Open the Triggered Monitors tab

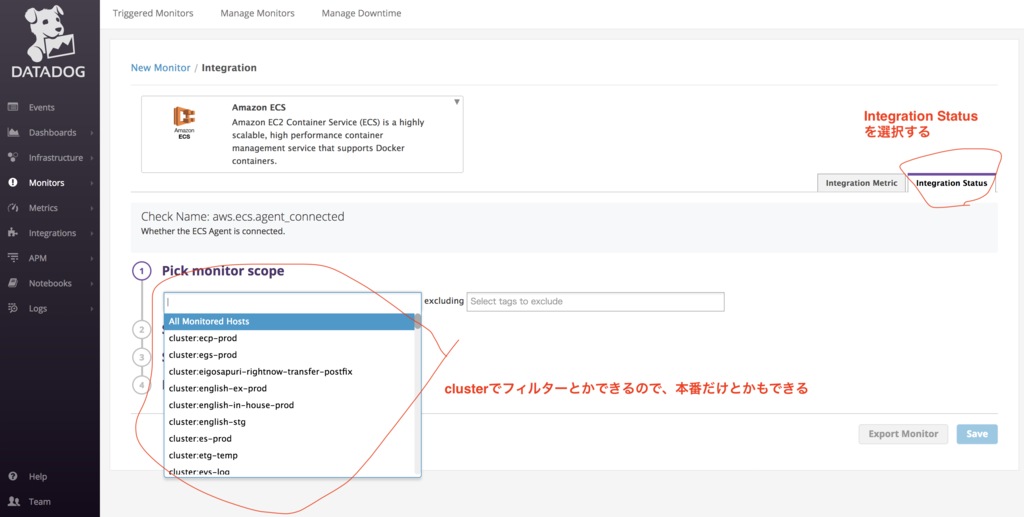point(153,13)
